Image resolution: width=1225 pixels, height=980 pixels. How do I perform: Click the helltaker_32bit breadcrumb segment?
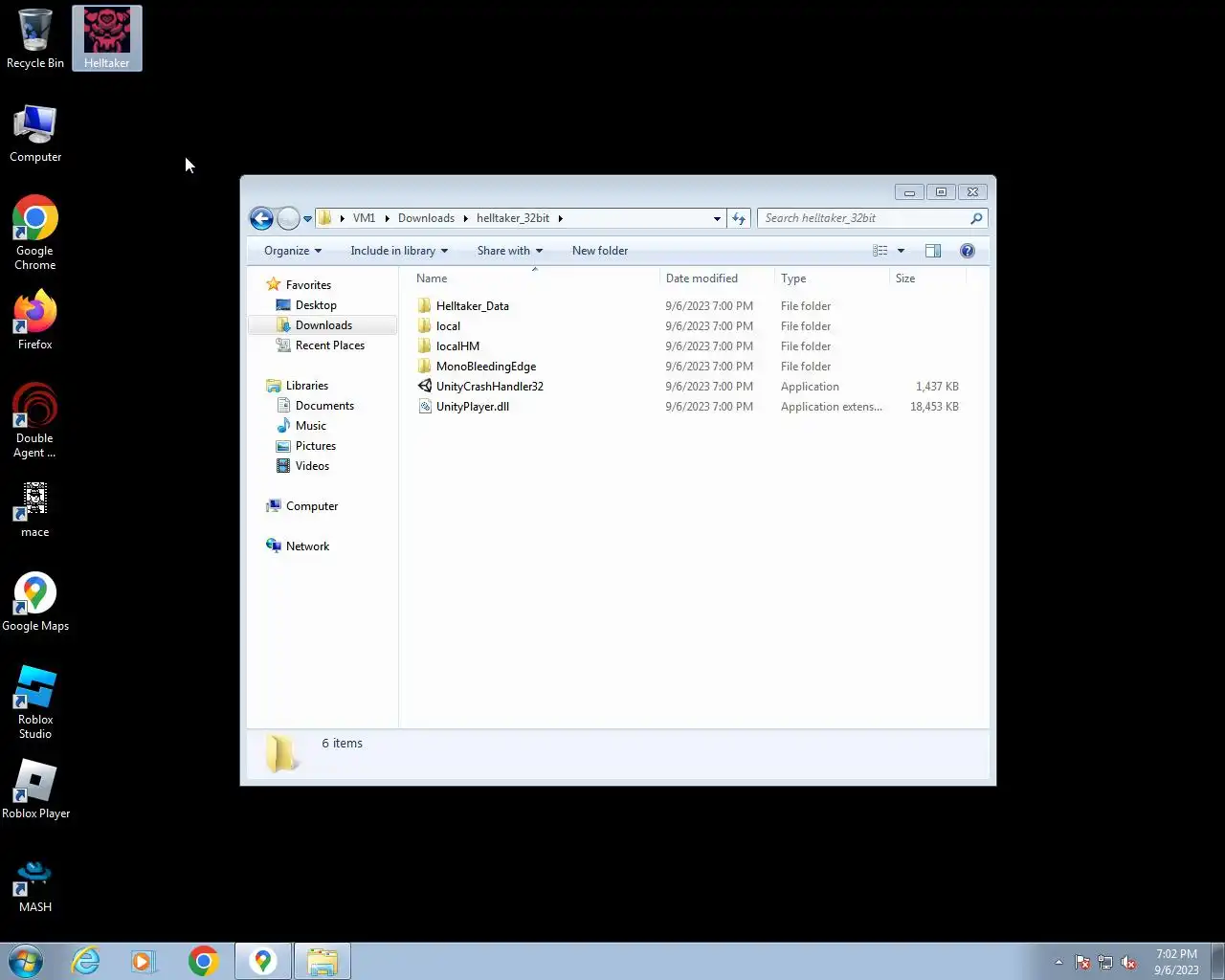coord(513,218)
